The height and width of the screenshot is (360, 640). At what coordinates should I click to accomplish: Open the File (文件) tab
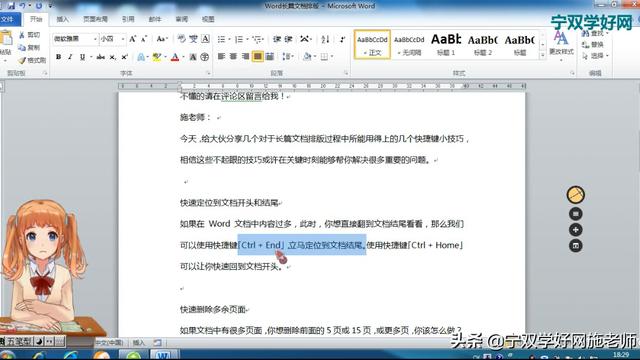(x=7, y=19)
